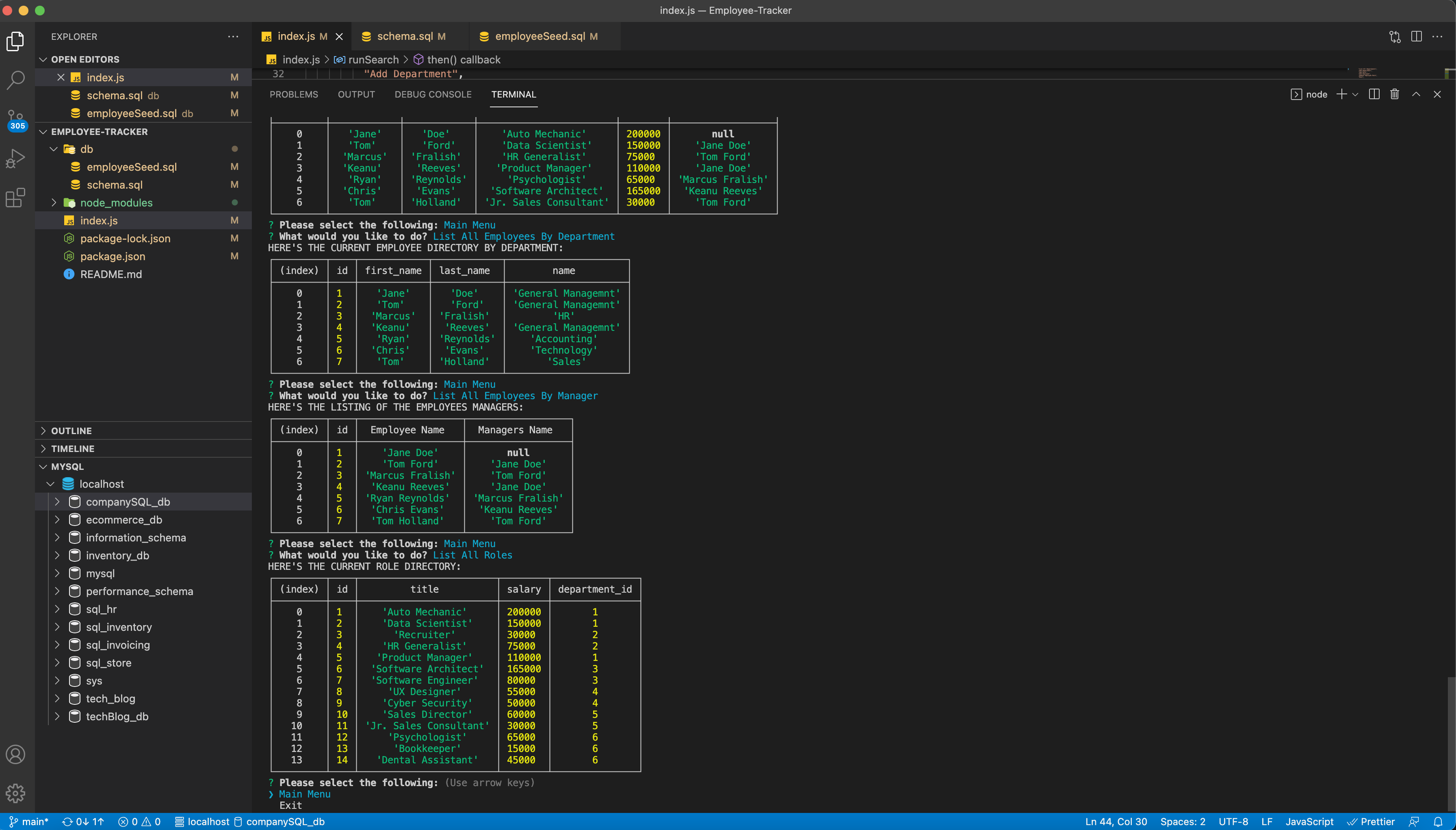Open the Explorer view in the activity bar
The height and width of the screenshot is (830, 1456).
15,41
